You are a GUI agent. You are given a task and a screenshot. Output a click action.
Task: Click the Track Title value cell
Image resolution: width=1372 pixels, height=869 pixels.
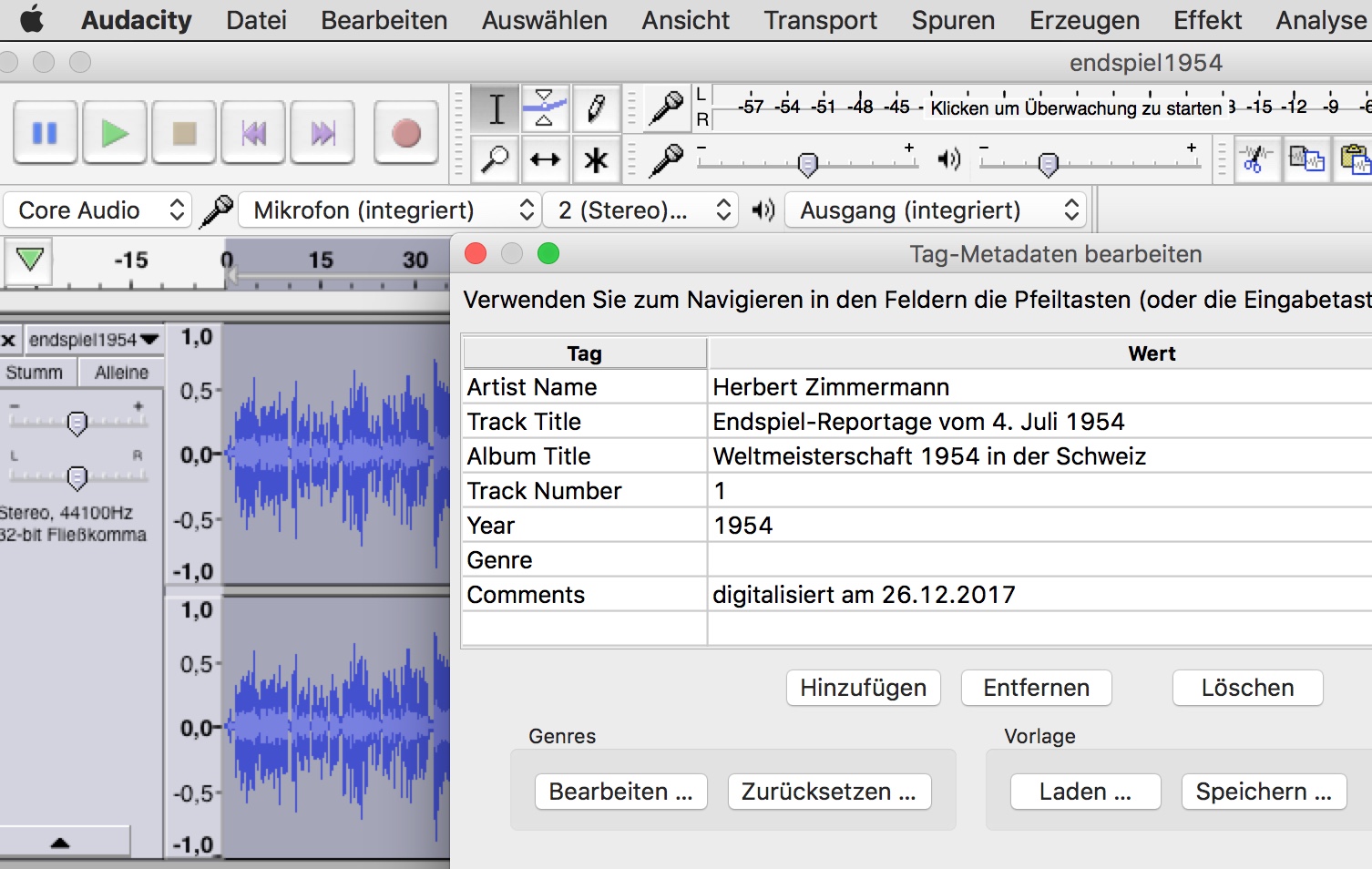tap(1039, 422)
